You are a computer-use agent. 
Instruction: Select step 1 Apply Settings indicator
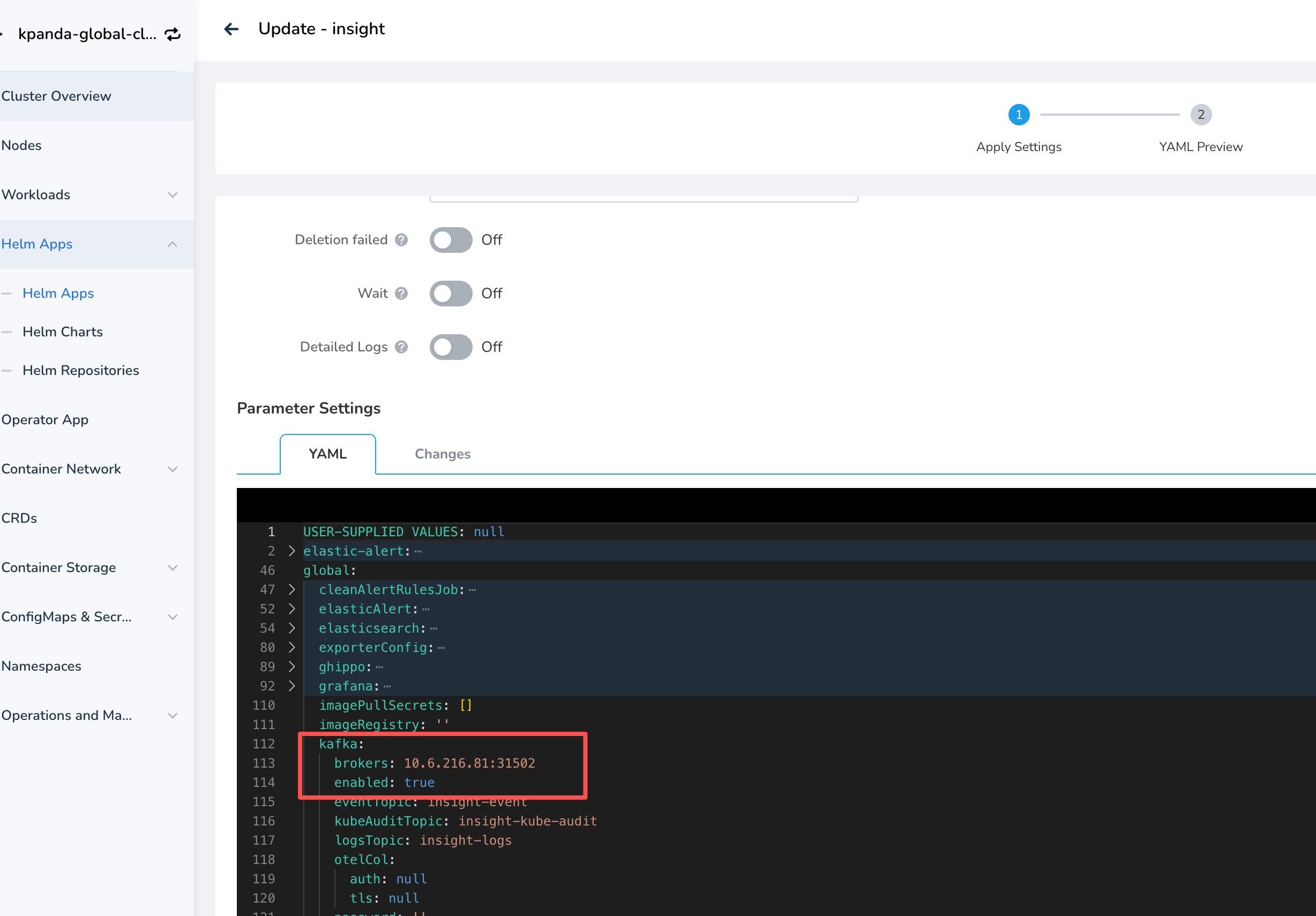[1019, 115]
